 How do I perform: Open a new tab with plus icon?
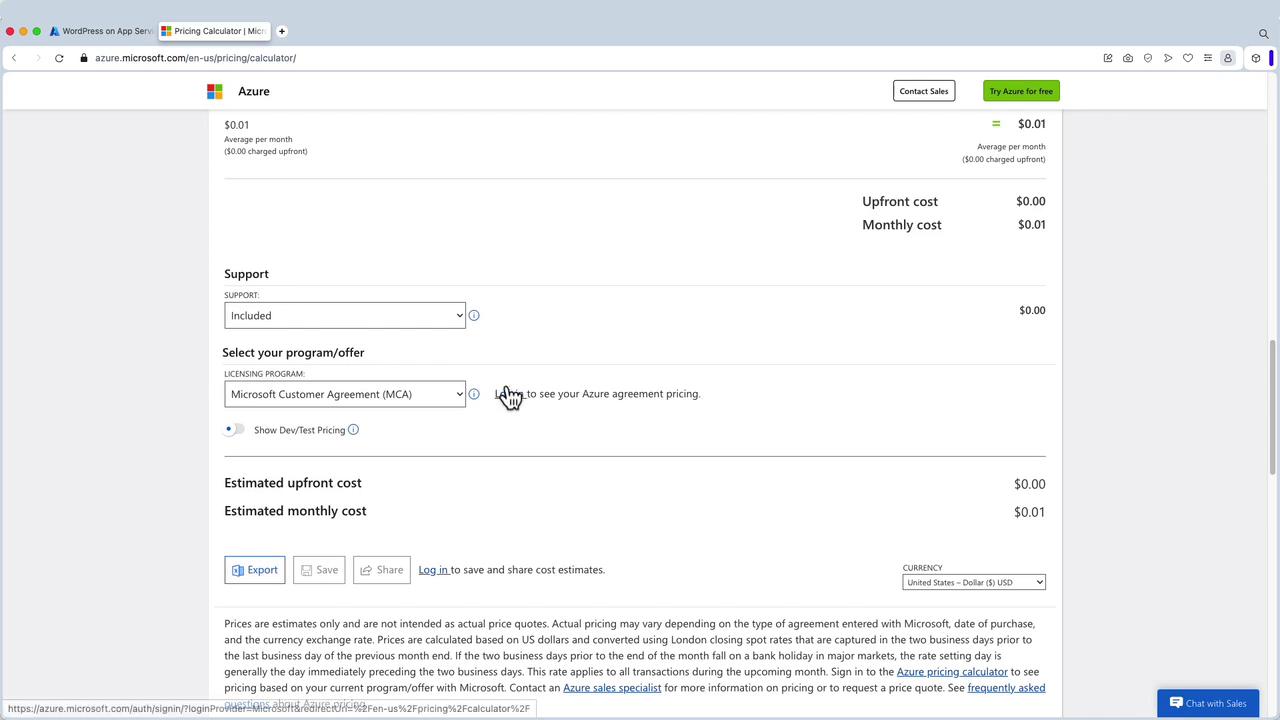pyautogui.click(x=282, y=31)
